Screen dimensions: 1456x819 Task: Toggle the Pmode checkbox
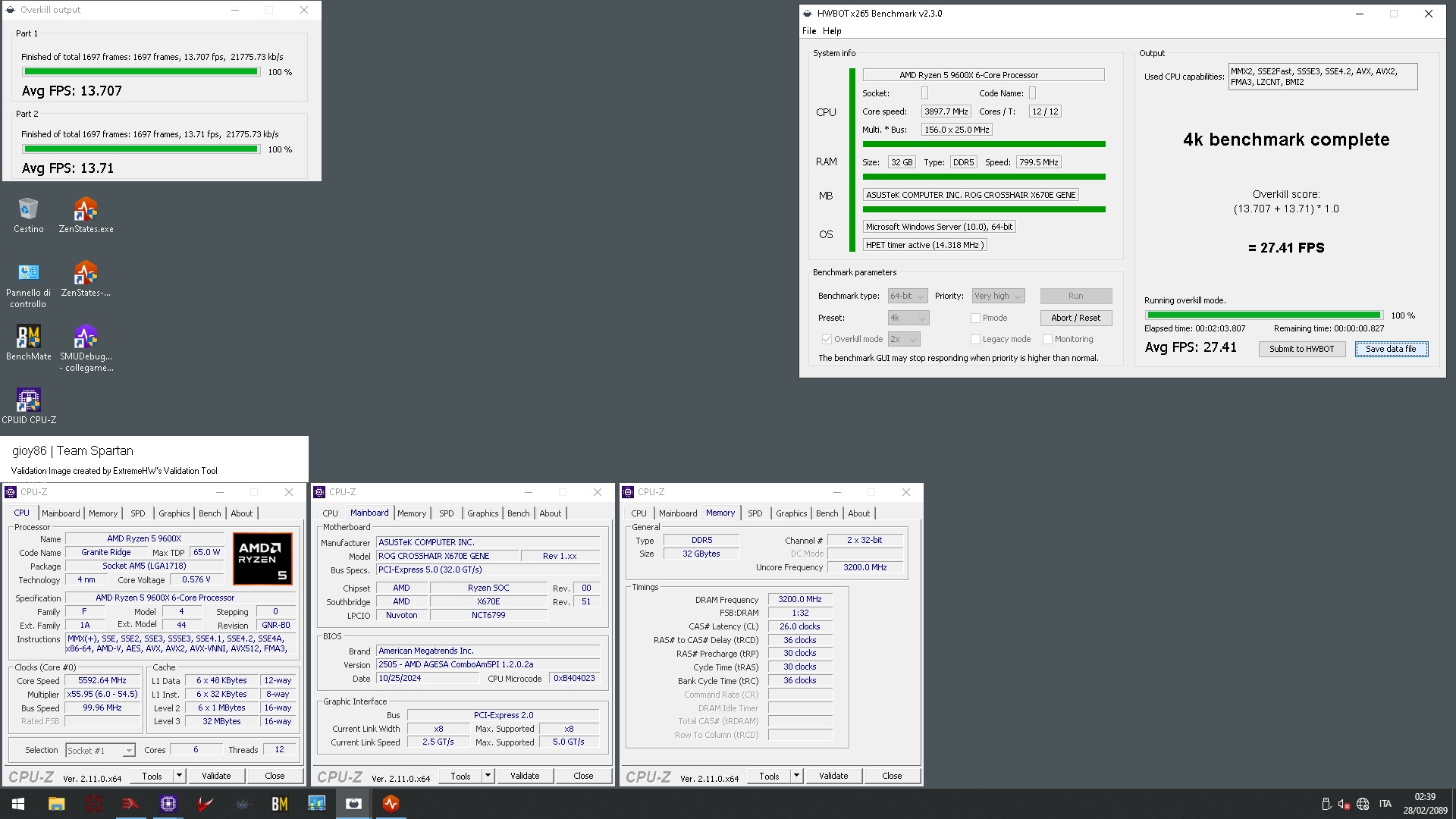[x=976, y=318]
